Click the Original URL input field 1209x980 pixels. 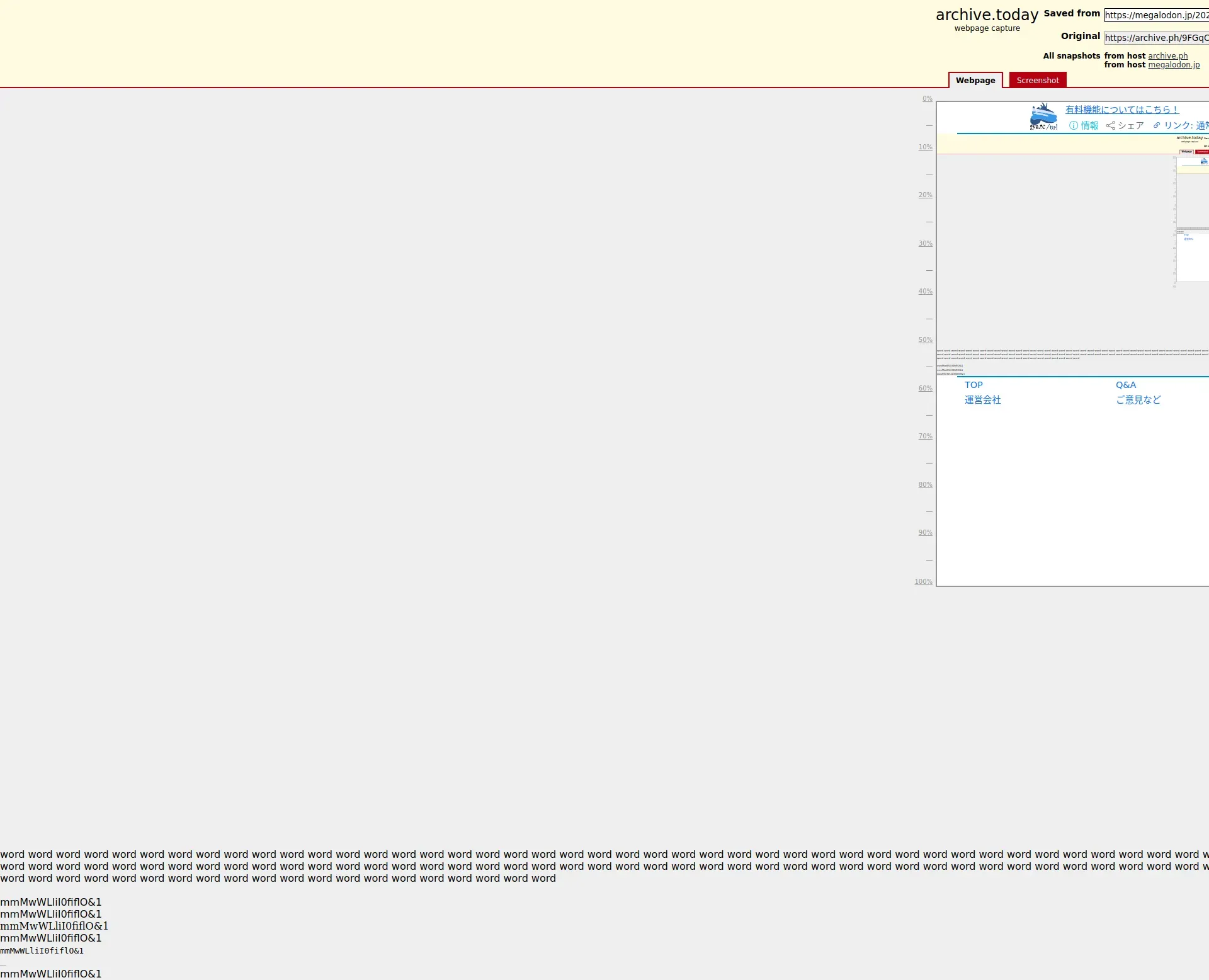[x=1156, y=38]
